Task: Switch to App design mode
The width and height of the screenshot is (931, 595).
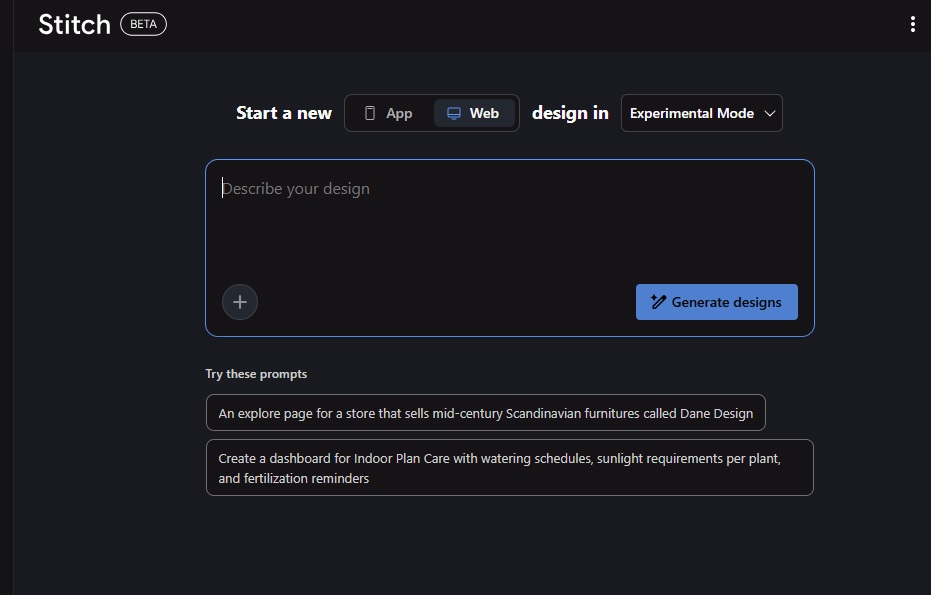Action: 389,113
